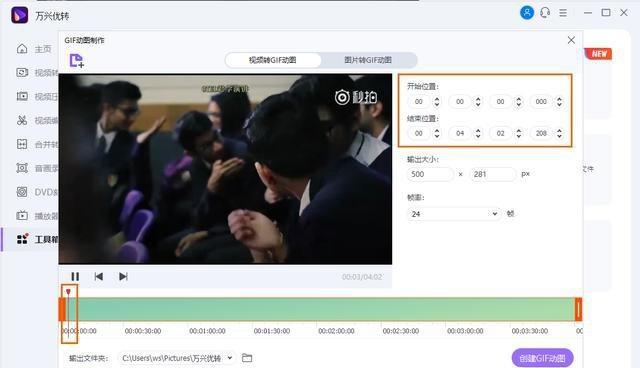The width and height of the screenshot is (640, 368).
Task: Click the 万兴优转 app logo
Action: pyautogui.click(x=19, y=15)
